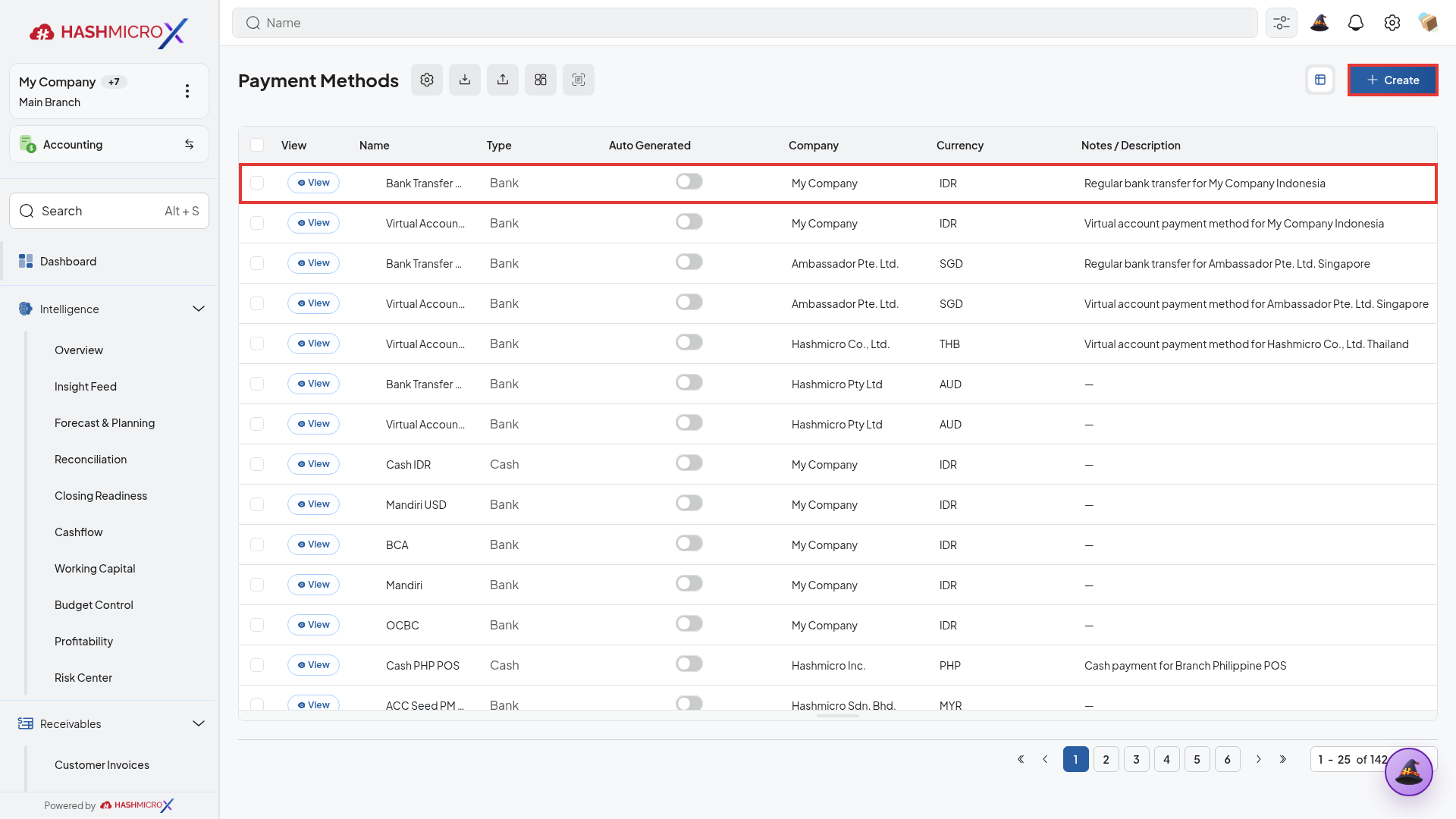Collapse the Intelligence menu section

pyautogui.click(x=199, y=309)
